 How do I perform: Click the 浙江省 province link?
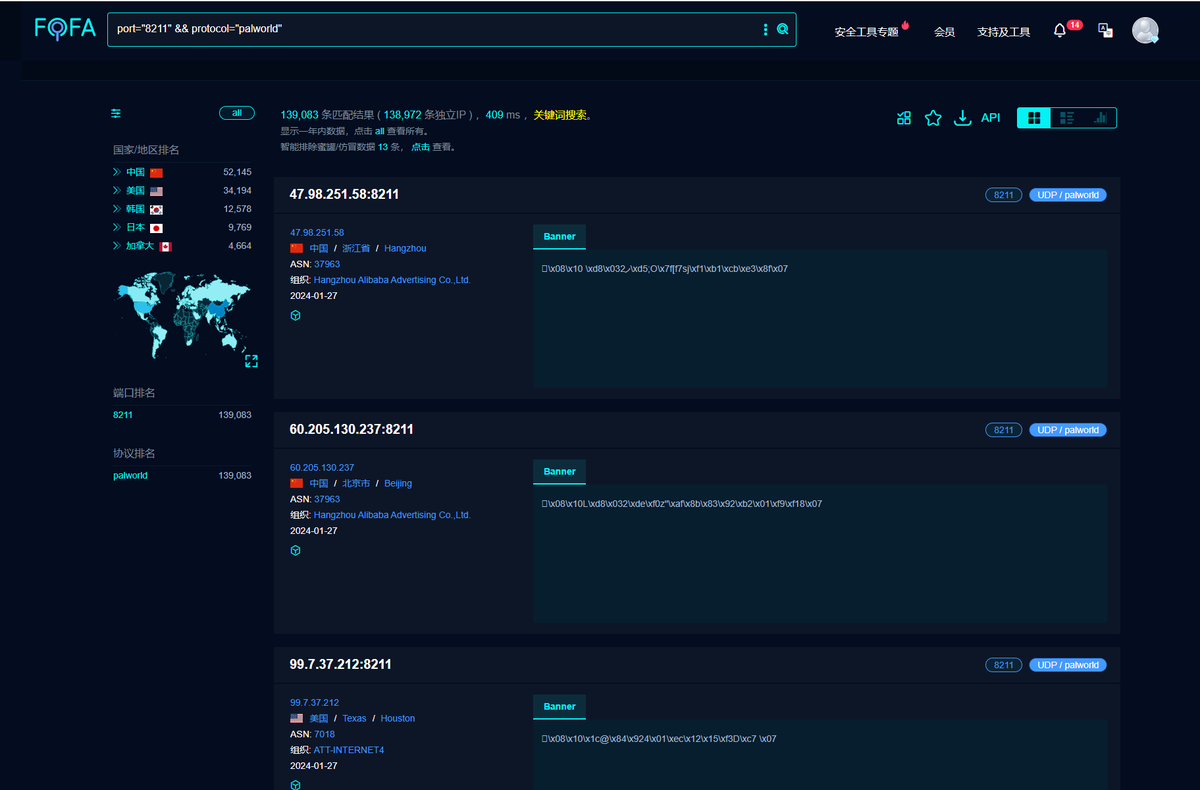355,248
